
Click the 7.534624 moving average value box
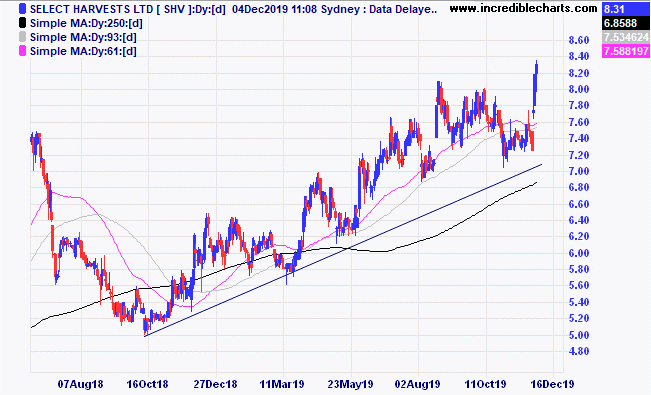[626, 37]
